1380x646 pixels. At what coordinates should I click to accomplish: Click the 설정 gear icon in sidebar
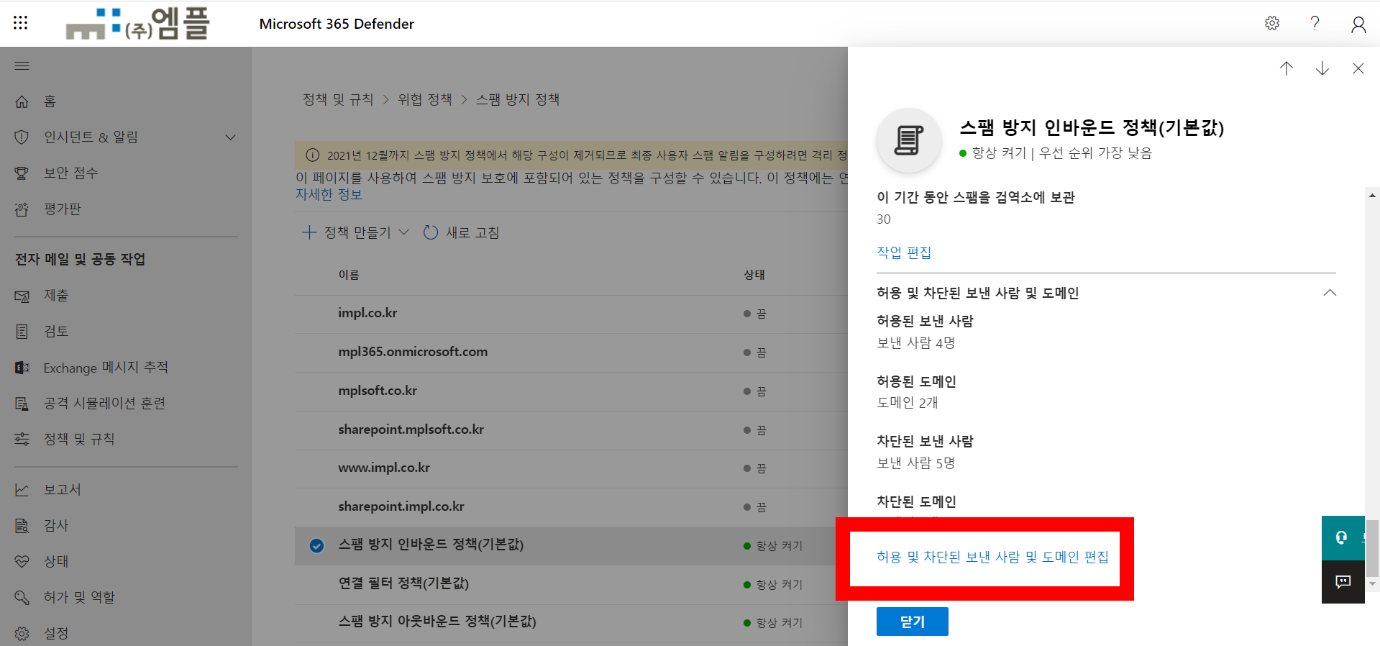click(x=22, y=633)
